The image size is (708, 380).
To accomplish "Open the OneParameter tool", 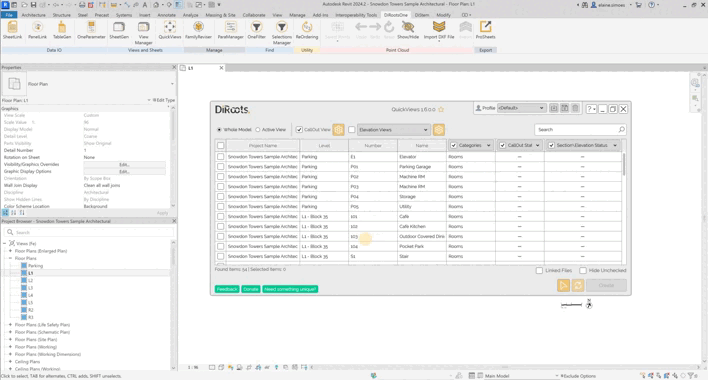I will [x=91, y=30].
